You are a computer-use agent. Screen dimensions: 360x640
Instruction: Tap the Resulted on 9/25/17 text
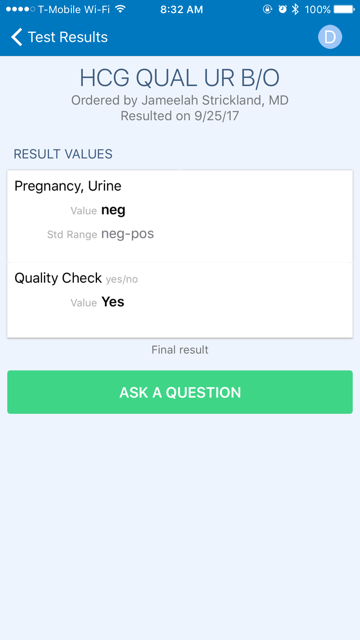click(180, 116)
